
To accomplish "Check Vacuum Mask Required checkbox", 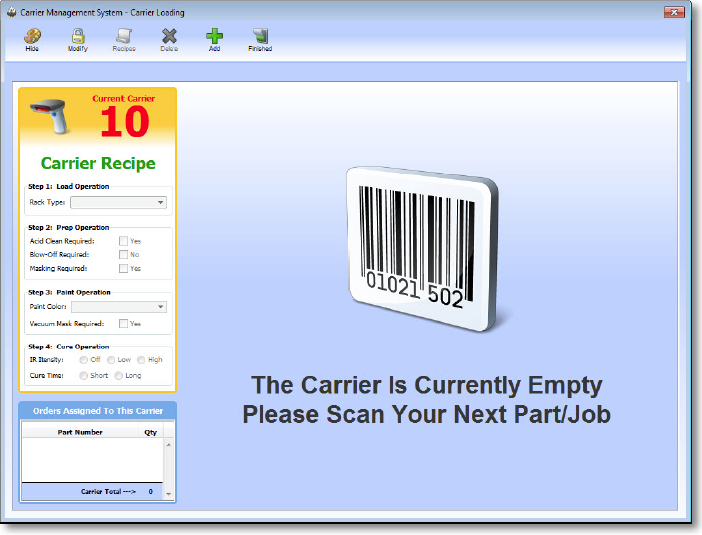I will coord(123,323).
